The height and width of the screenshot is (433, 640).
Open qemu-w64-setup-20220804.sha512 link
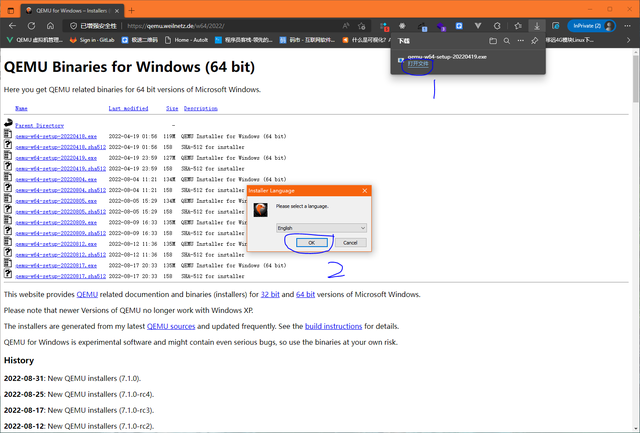coord(60,190)
